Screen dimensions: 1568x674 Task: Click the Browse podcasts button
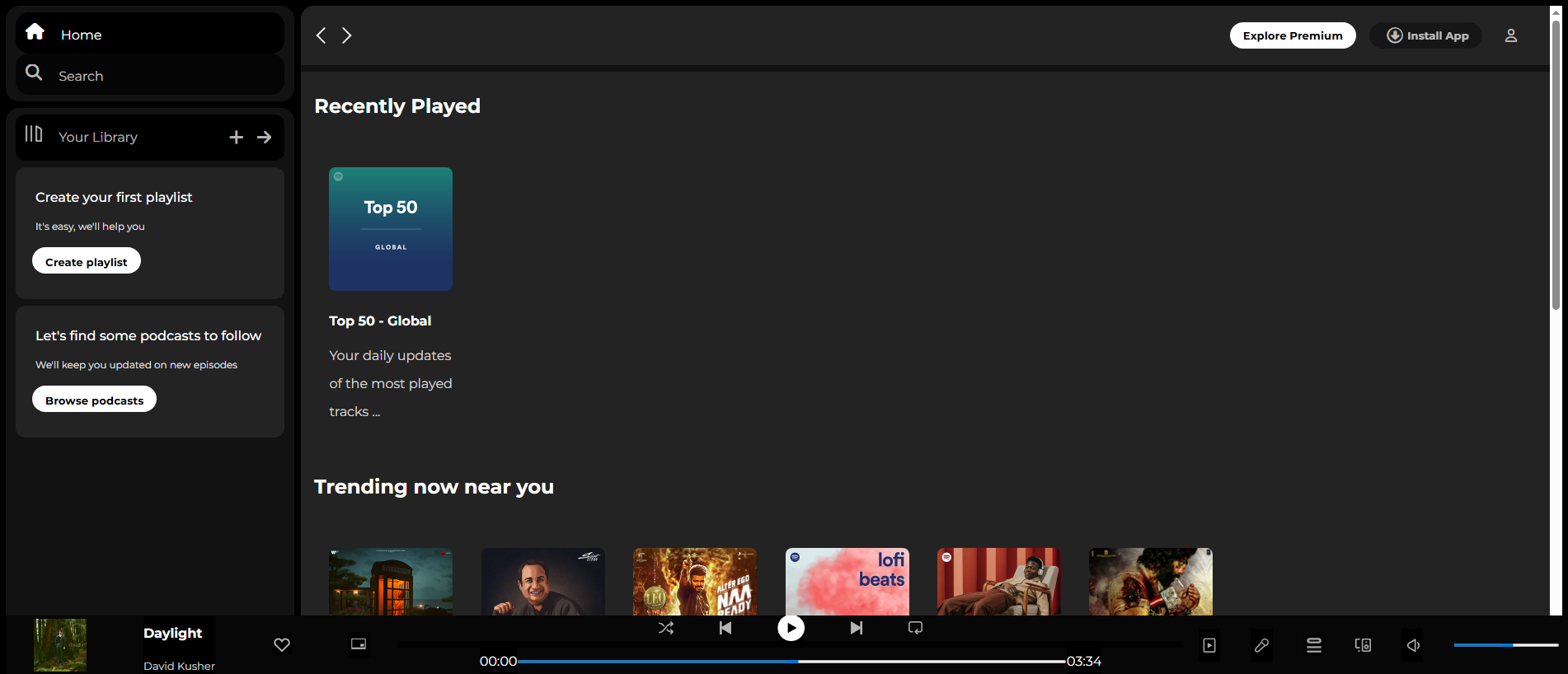pyautogui.click(x=95, y=400)
